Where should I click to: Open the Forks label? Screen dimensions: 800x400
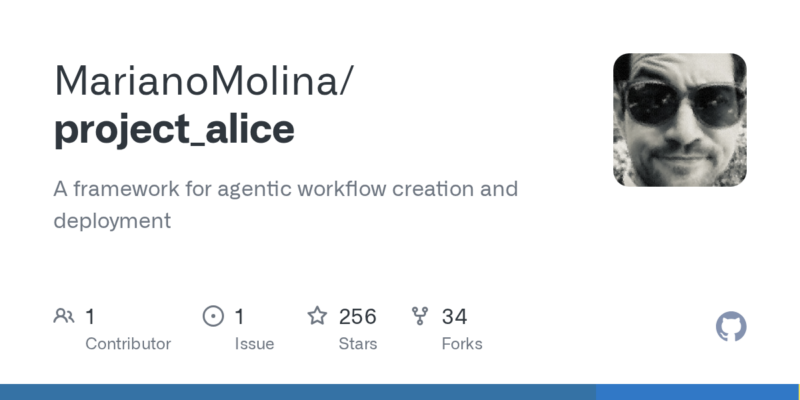tap(461, 344)
